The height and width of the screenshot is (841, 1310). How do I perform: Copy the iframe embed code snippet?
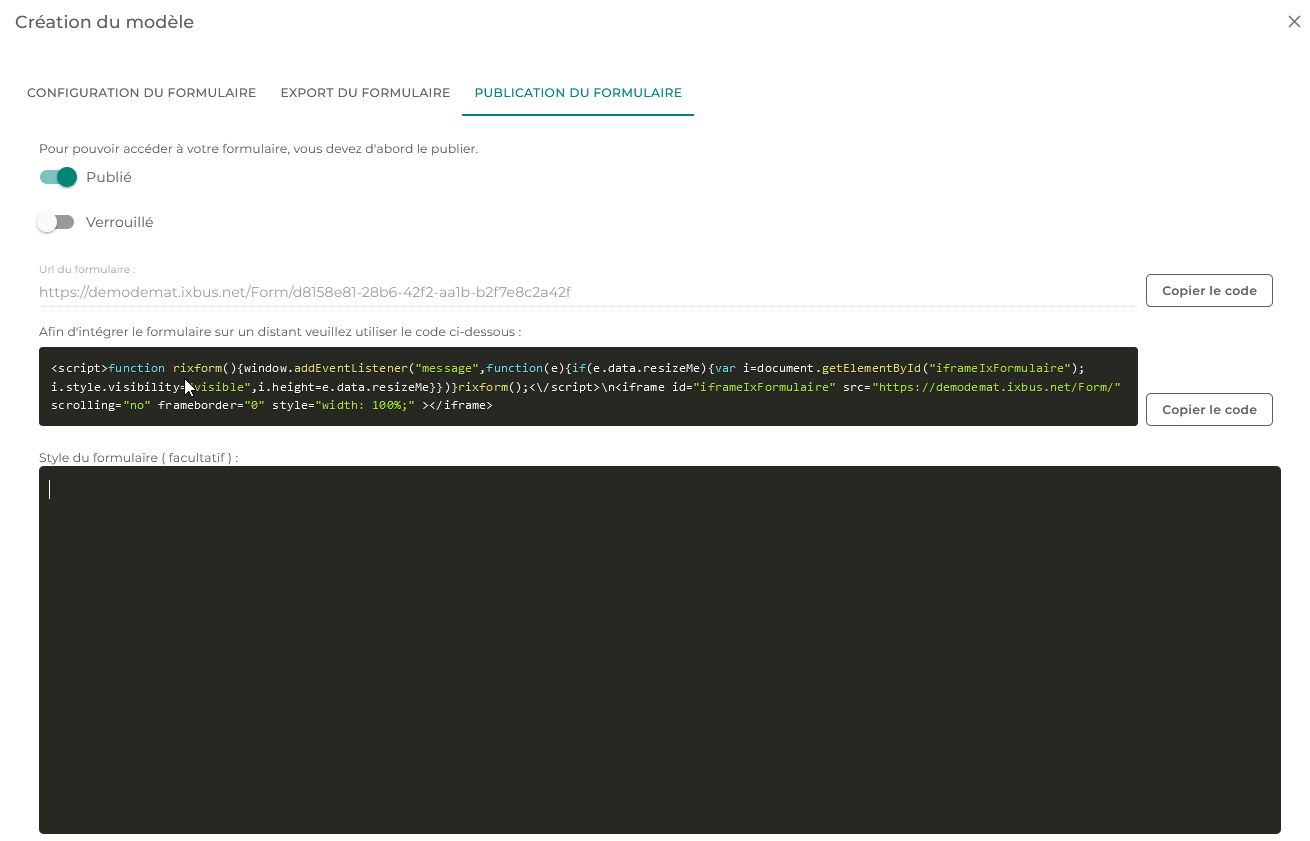coord(1209,410)
